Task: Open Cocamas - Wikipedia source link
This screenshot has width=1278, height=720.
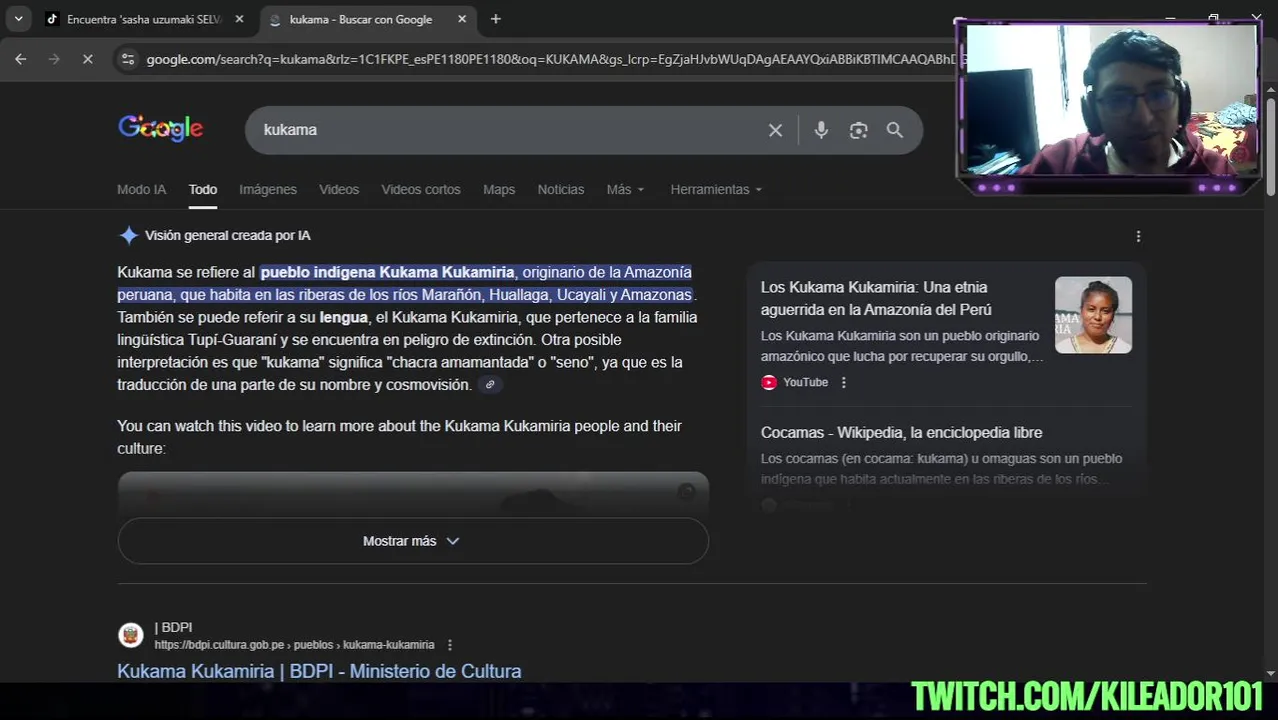Action: tap(901, 432)
